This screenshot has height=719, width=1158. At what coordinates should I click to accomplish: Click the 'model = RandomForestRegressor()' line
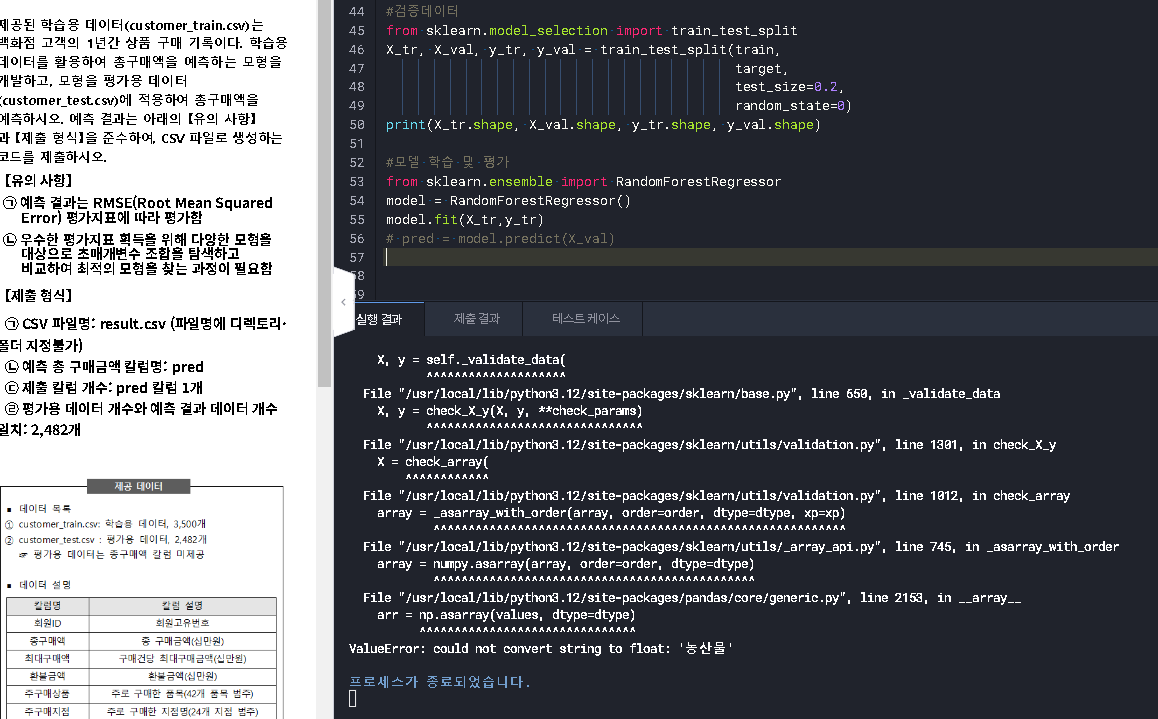tap(508, 201)
